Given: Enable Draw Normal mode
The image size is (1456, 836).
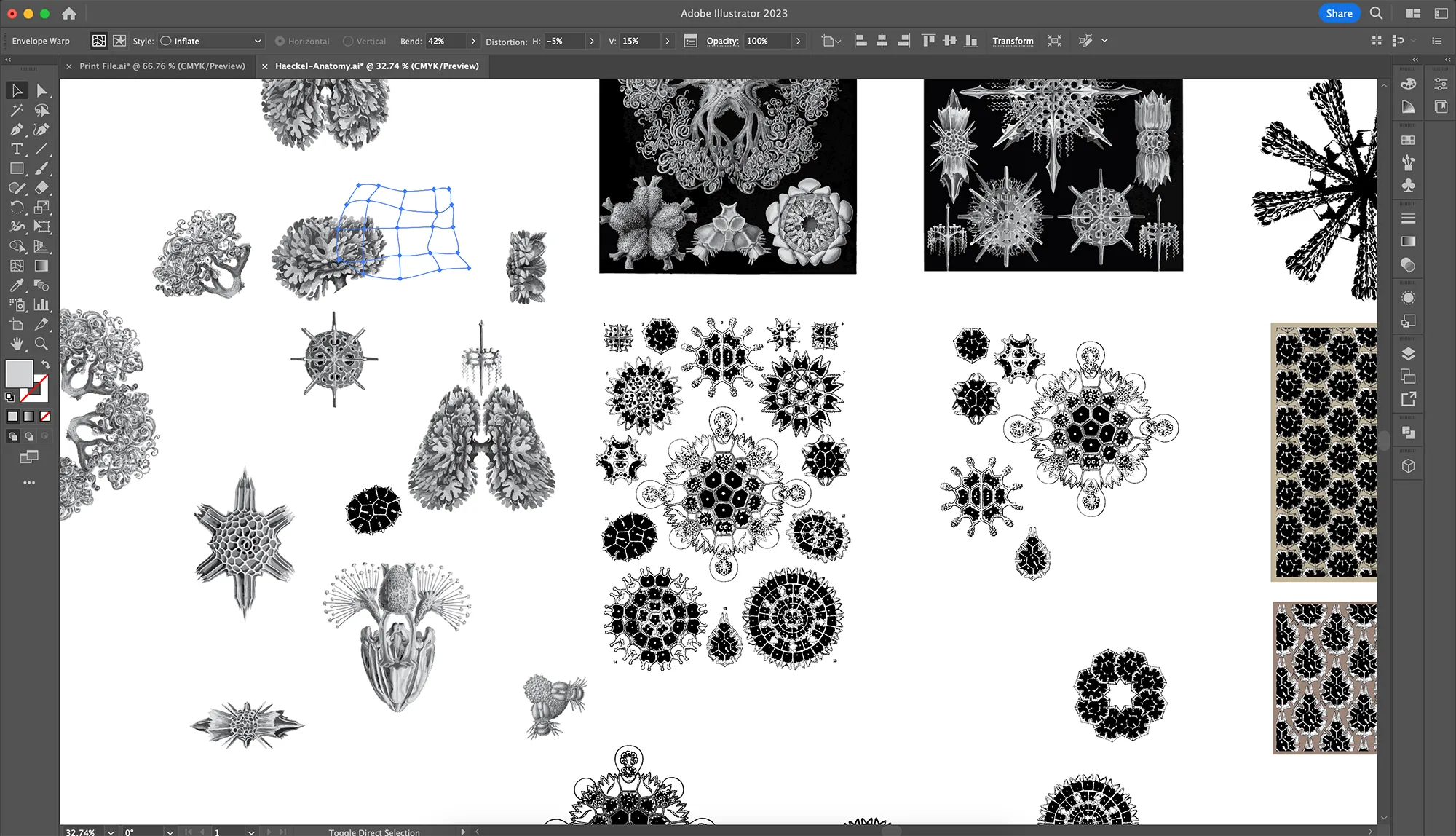Looking at the screenshot, I should tap(12, 436).
